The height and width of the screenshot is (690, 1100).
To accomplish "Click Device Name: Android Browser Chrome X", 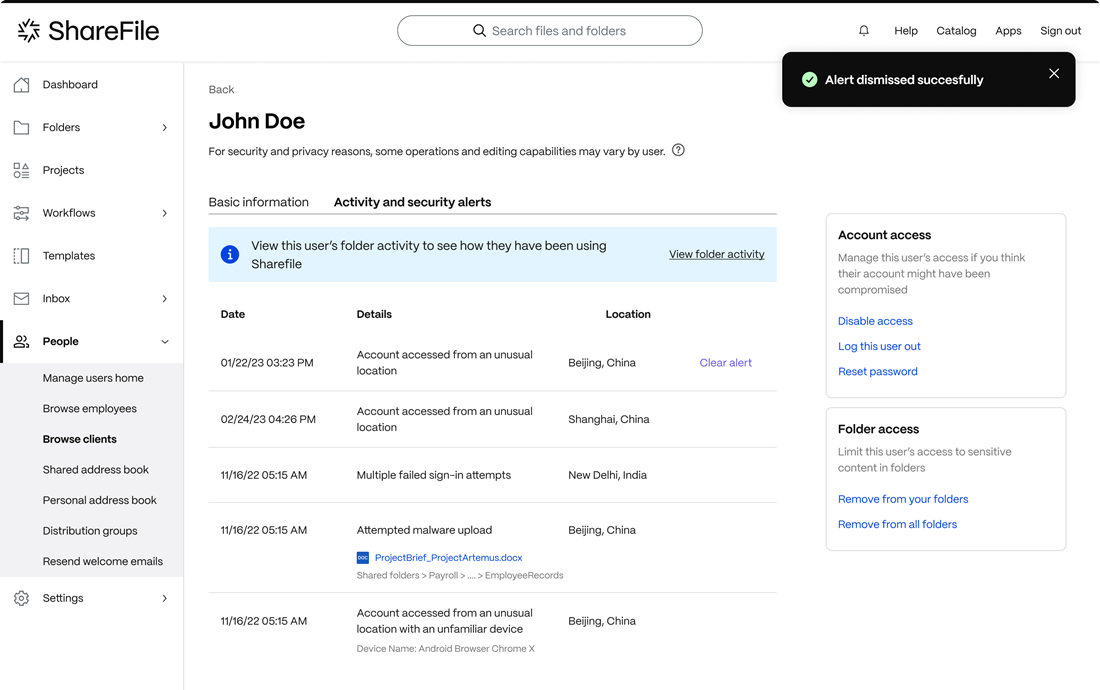I will (445, 649).
